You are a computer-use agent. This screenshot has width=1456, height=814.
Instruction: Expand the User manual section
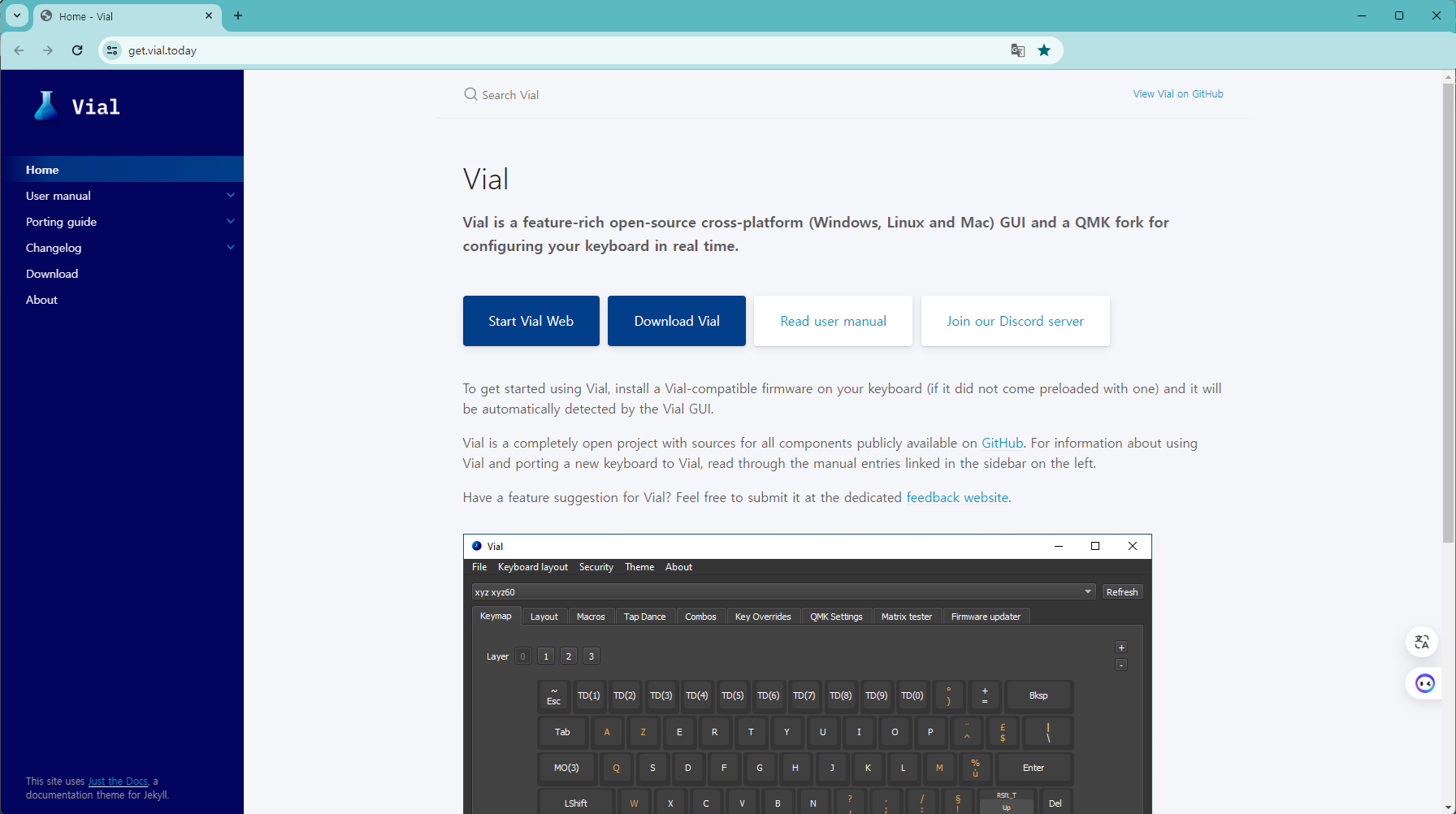click(x=231, y=196)
